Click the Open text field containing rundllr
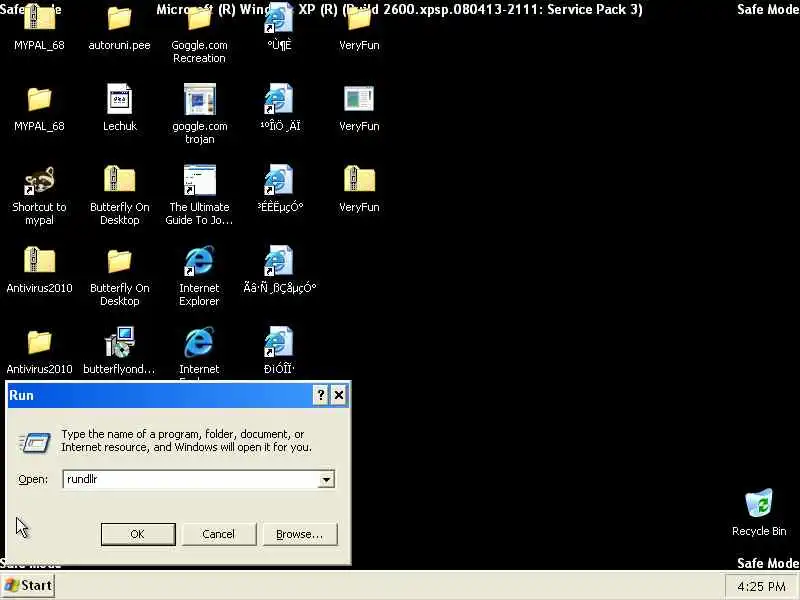This screenshot has height=600, width=800. point(192,479)
